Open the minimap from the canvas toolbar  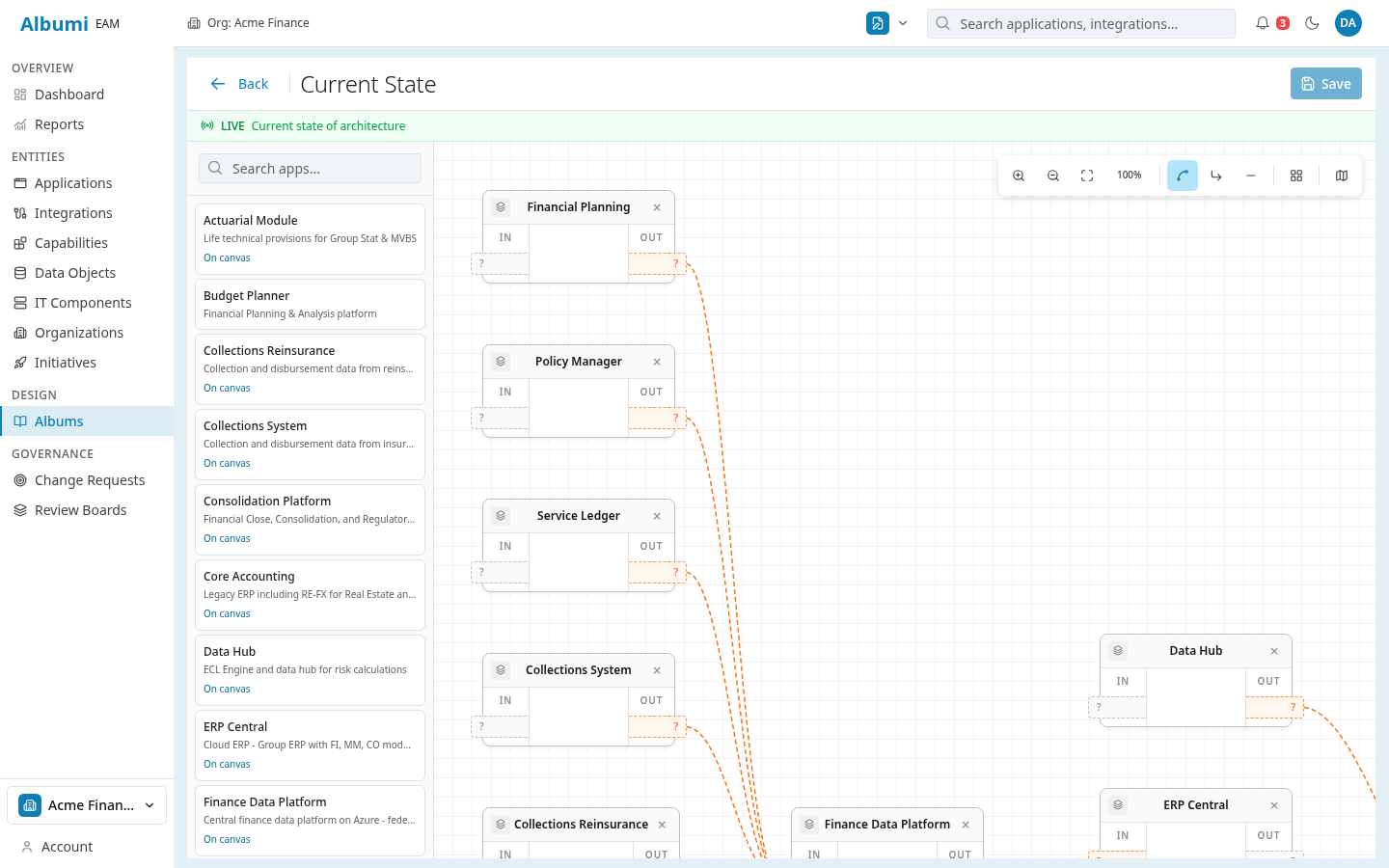coord(1341,175)
